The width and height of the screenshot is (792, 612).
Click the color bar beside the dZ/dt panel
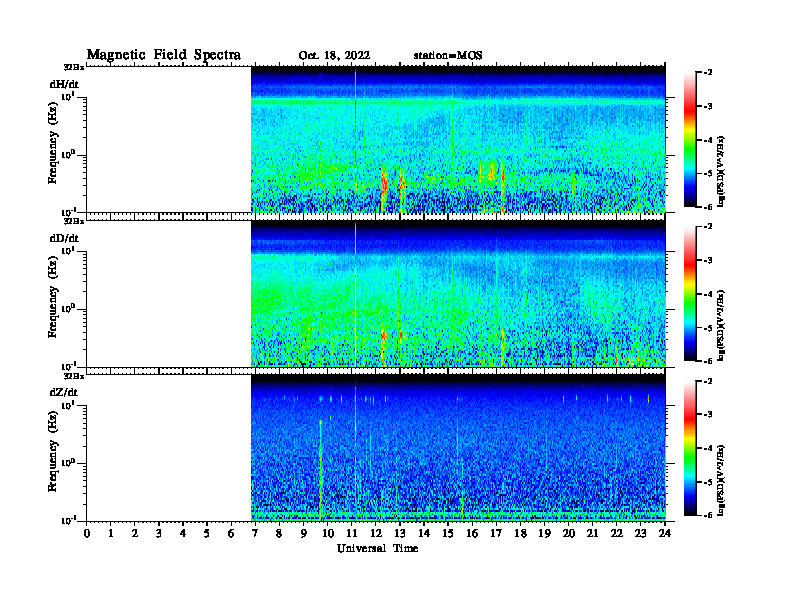[690, 448]
